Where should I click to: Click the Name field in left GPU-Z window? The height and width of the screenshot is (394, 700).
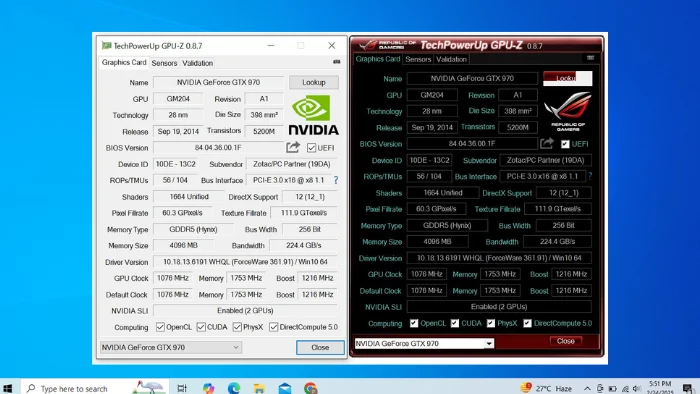[x=218, y=82]
